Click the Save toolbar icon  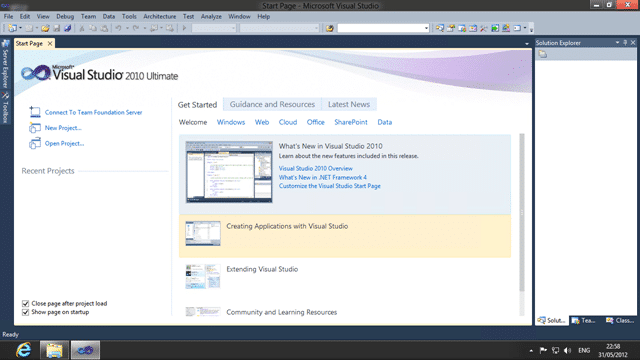[x=57, y=28]
